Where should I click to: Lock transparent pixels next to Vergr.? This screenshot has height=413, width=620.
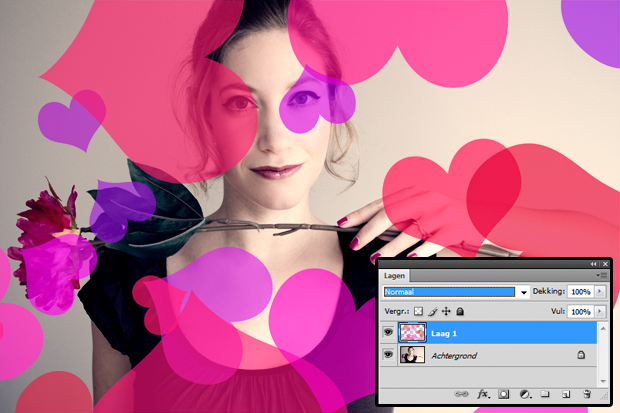coord(418,312)
